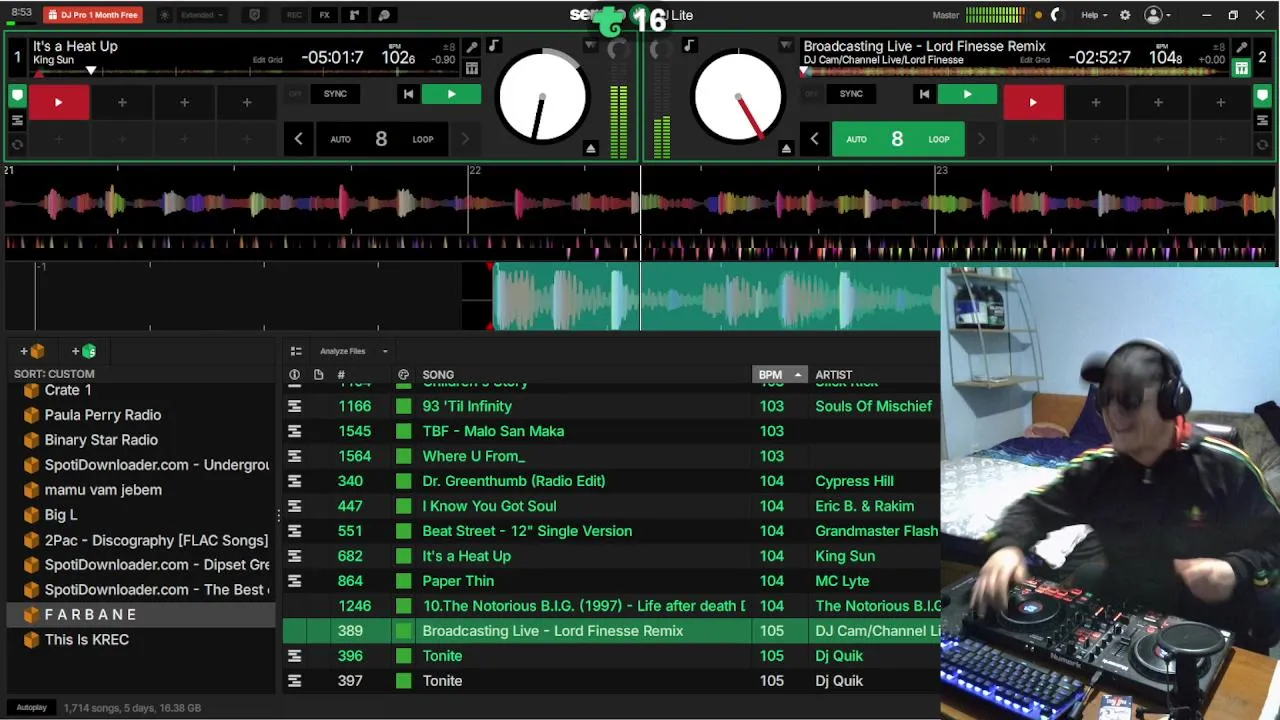Eject track from deck 1

[x=591, y=148]
